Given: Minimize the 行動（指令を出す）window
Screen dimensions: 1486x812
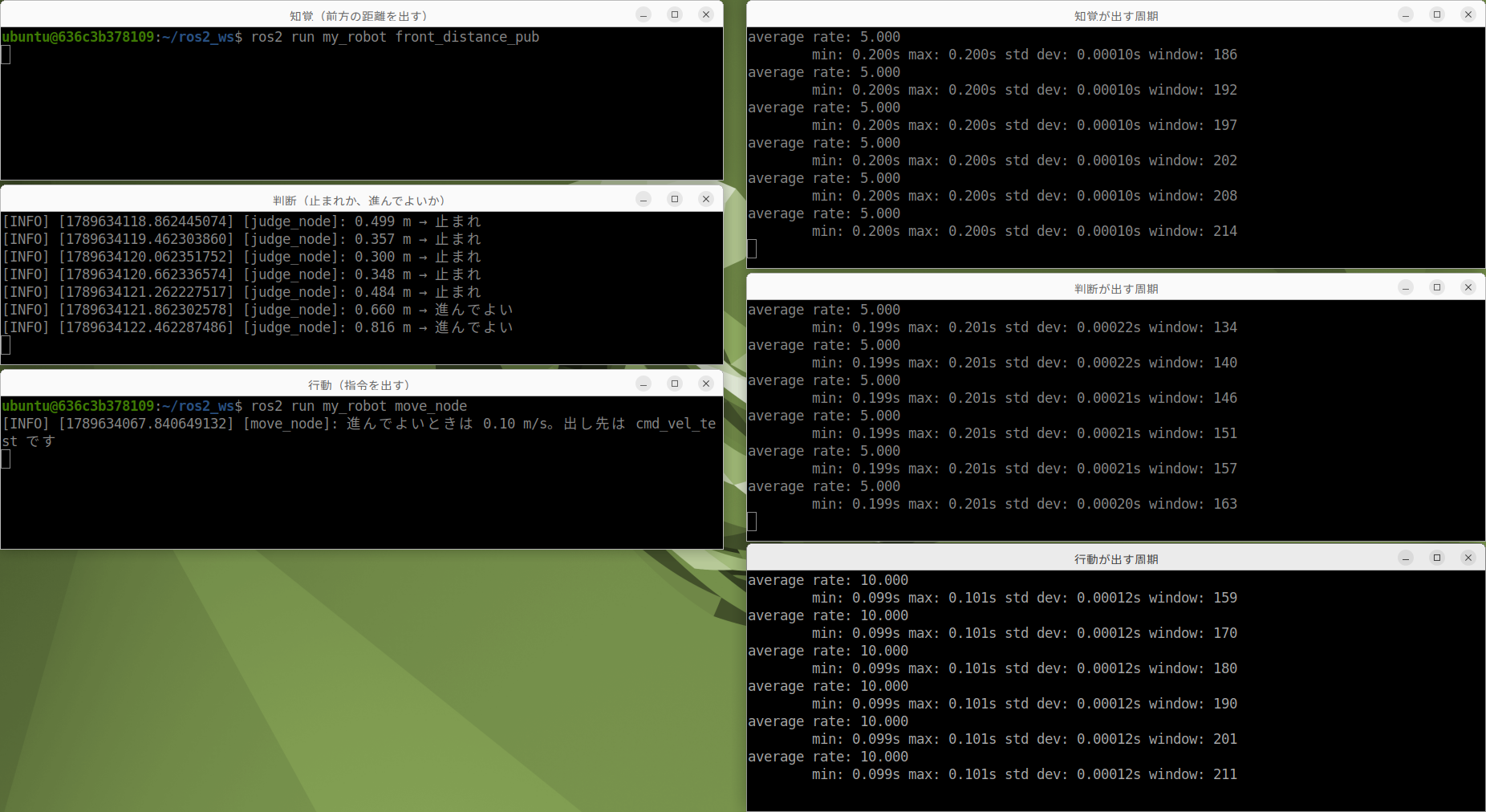Looking at the screenshot, I should tap(644, 384).
